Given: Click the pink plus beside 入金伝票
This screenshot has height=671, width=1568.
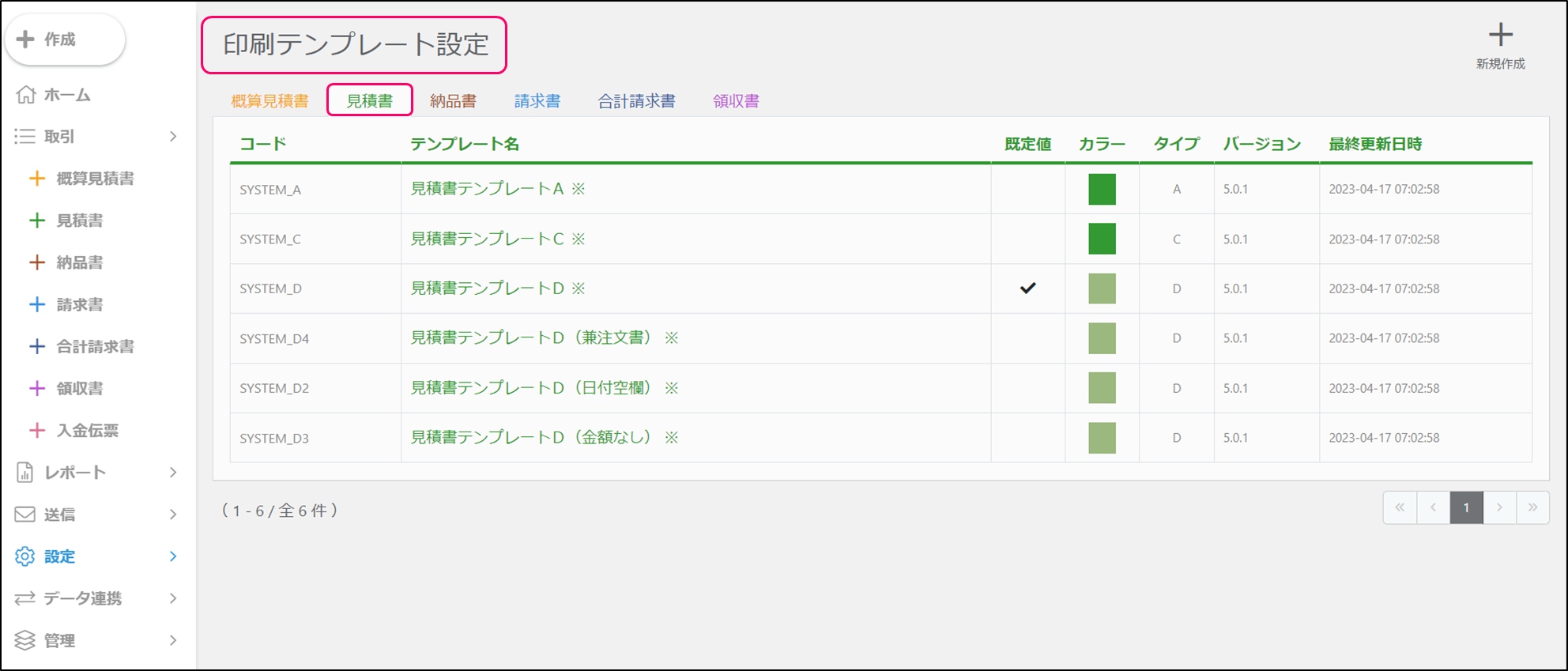Looking at the screenshot, I should (37, 430).
